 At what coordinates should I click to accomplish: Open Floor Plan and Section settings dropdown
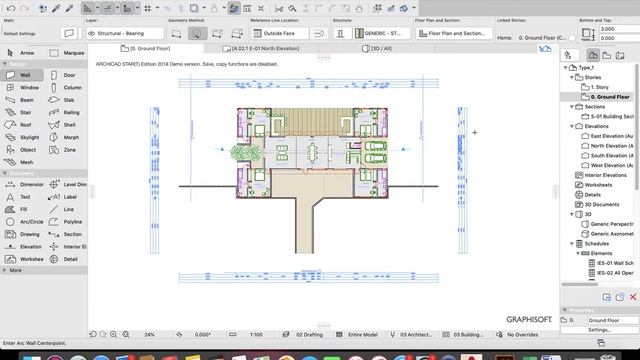[454, 33]
